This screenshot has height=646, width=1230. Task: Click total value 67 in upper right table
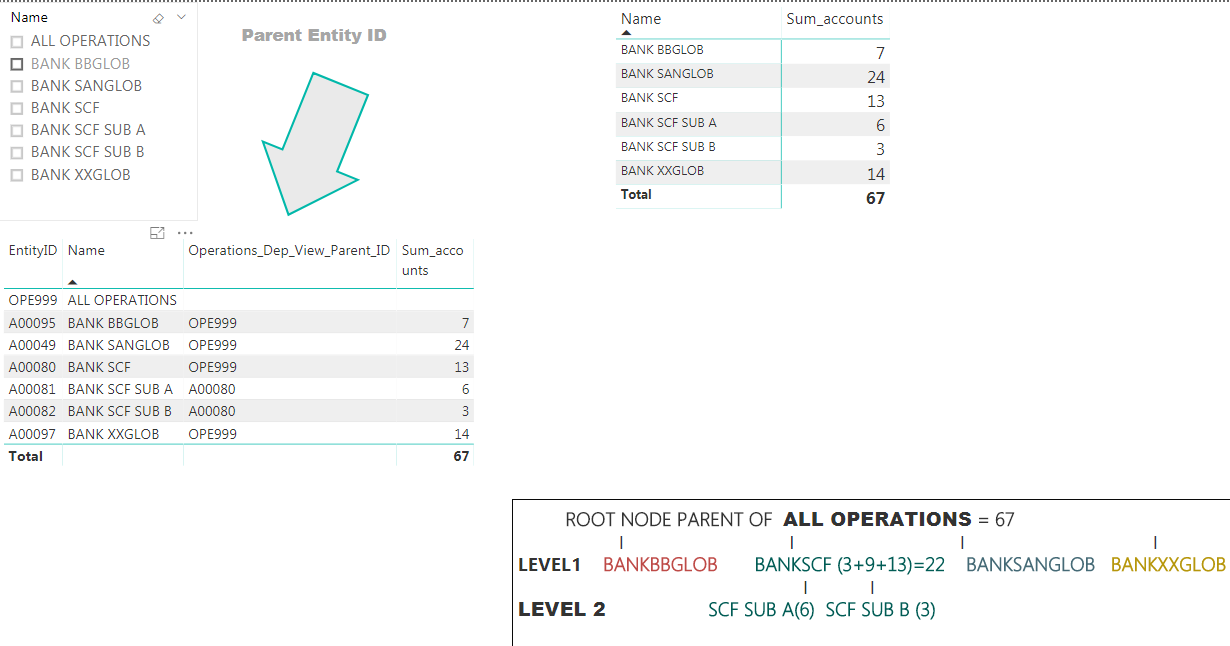tap(875, 198)
